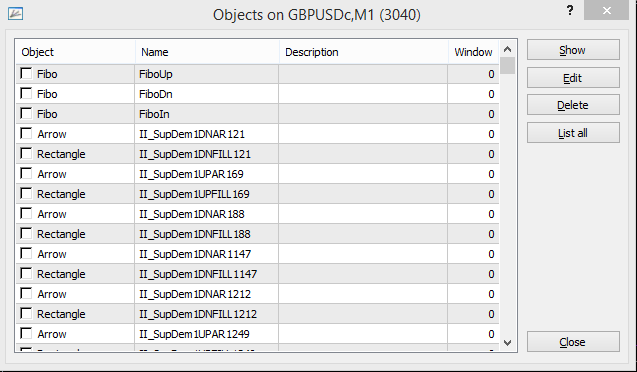
Task: Click the Delete button
Action: coord(573,105)
